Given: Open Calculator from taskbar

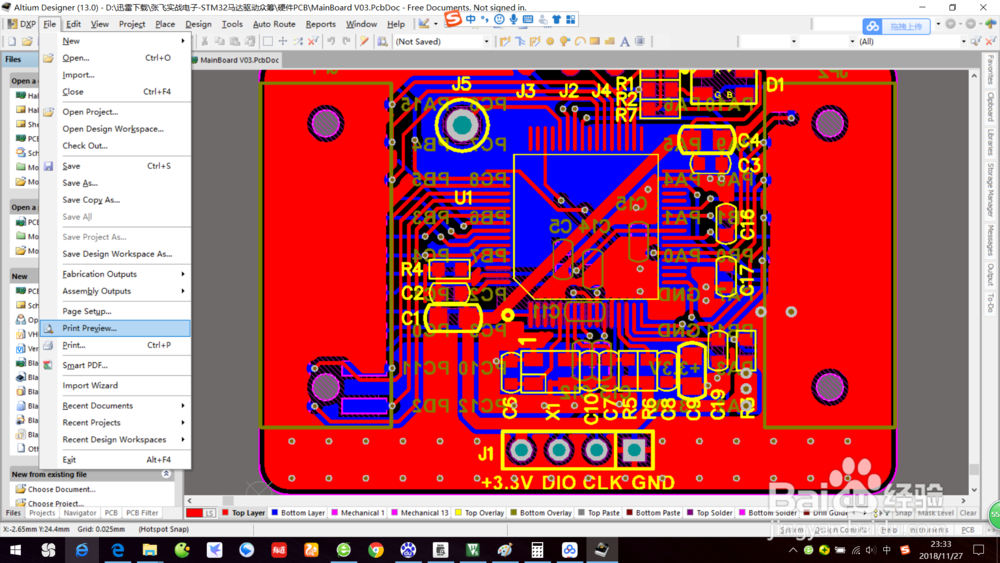Looking at the screenshot, I should pyautogui.click(x=537, y=550).
